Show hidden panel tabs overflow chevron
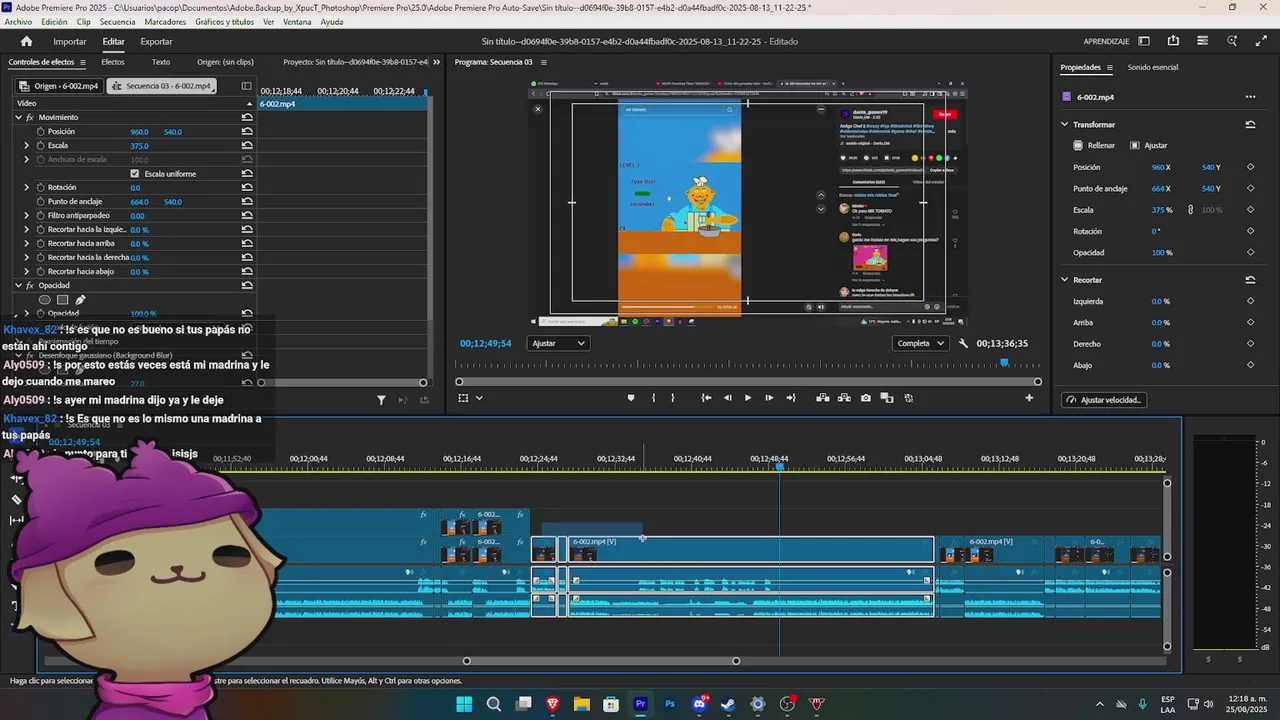This screenshot has width=1280, height=720. coord(436,62)
